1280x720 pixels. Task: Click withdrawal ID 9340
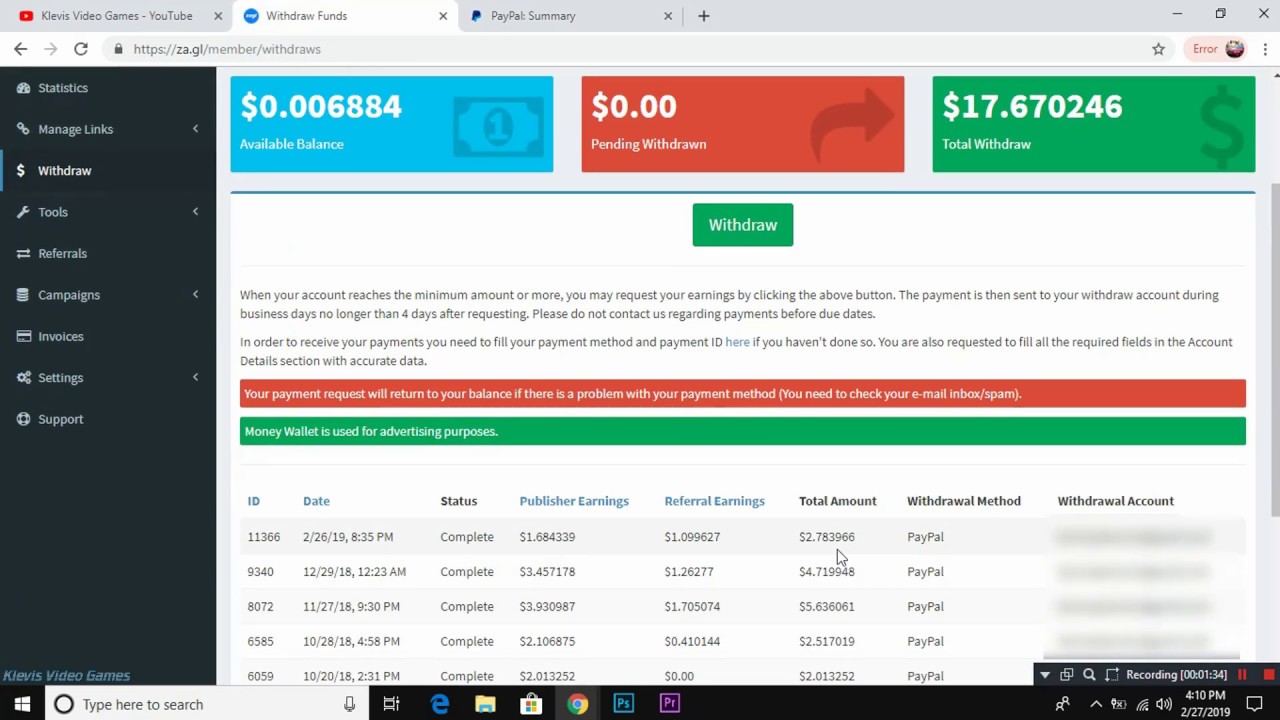(x=260, y=572)
